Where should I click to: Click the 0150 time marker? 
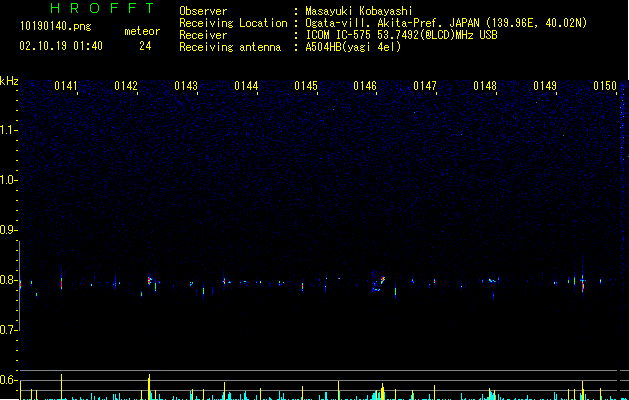(605, 86)
